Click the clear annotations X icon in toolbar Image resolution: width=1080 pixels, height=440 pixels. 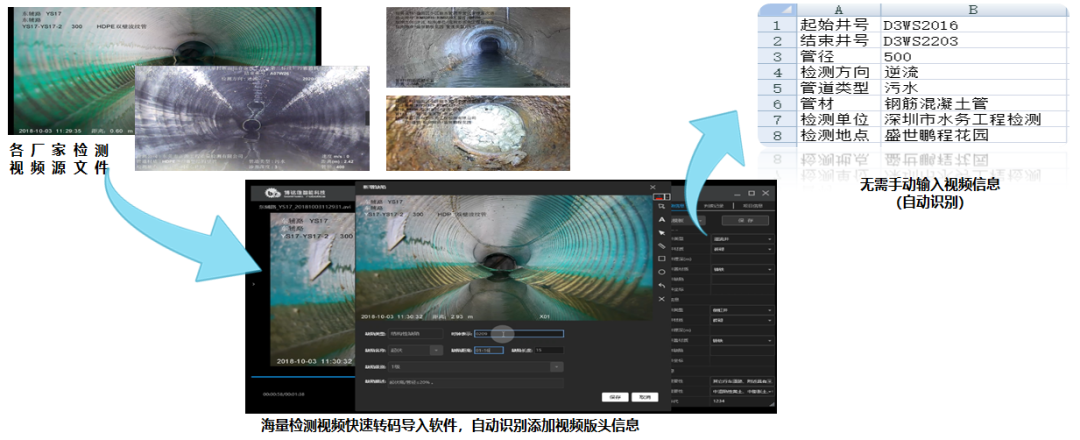coord(662,299)
